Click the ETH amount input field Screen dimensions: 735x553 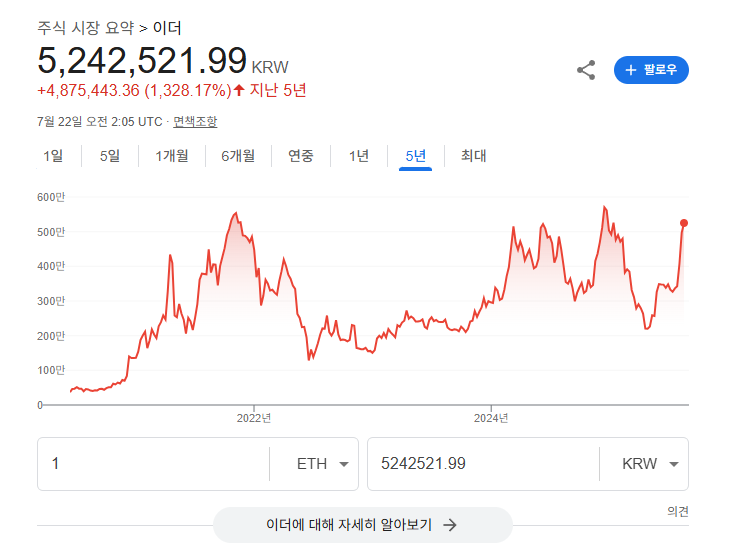150,464
